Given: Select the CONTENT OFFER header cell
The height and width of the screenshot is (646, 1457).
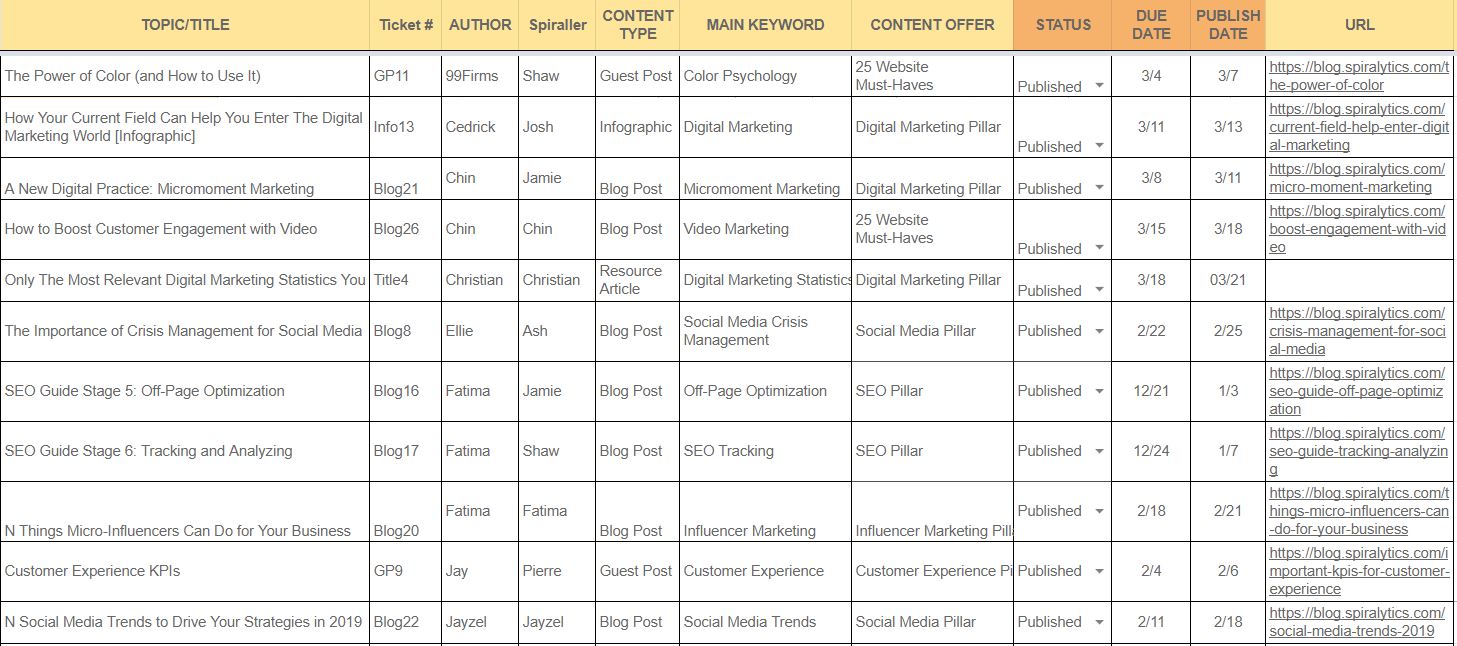Looking at the screenshot, I should [932, 25].
